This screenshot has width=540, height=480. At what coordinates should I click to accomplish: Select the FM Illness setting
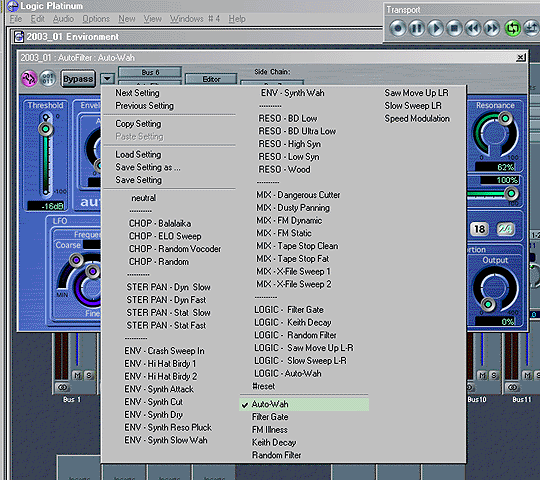(270, 430)
